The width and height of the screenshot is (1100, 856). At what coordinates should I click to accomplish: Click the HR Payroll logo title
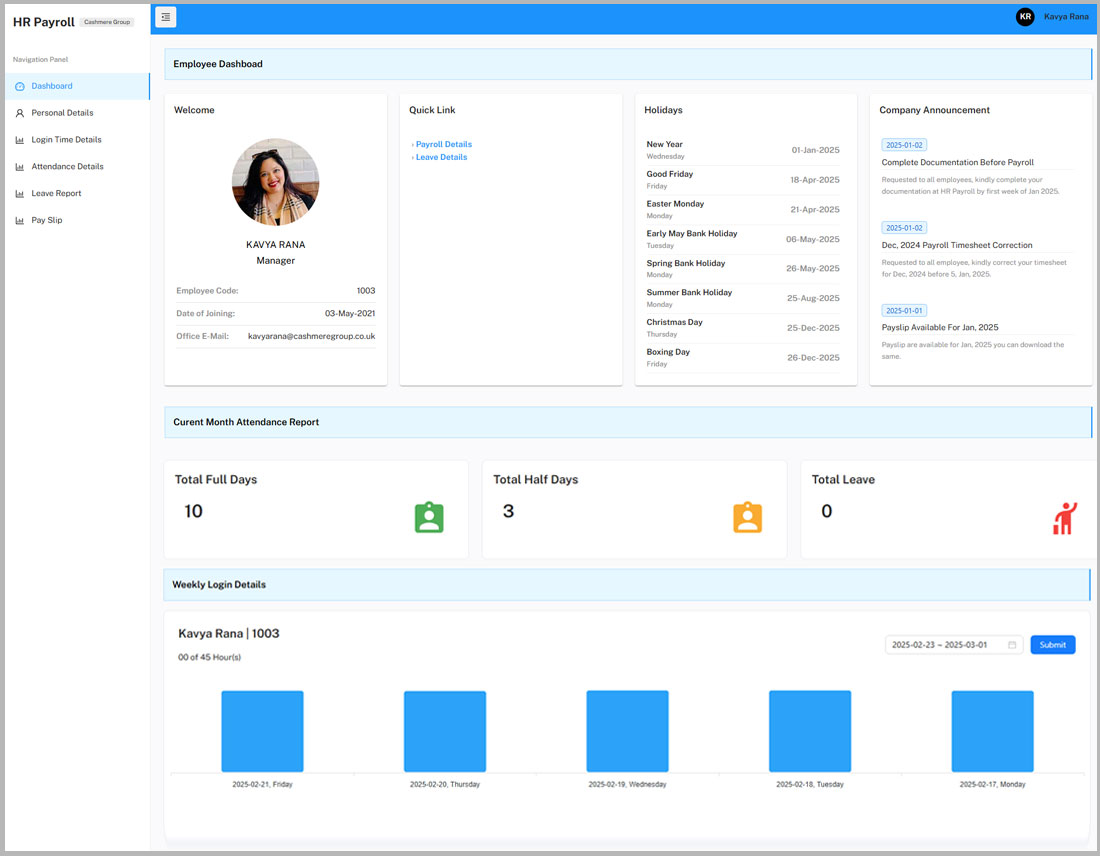[43, 22]
